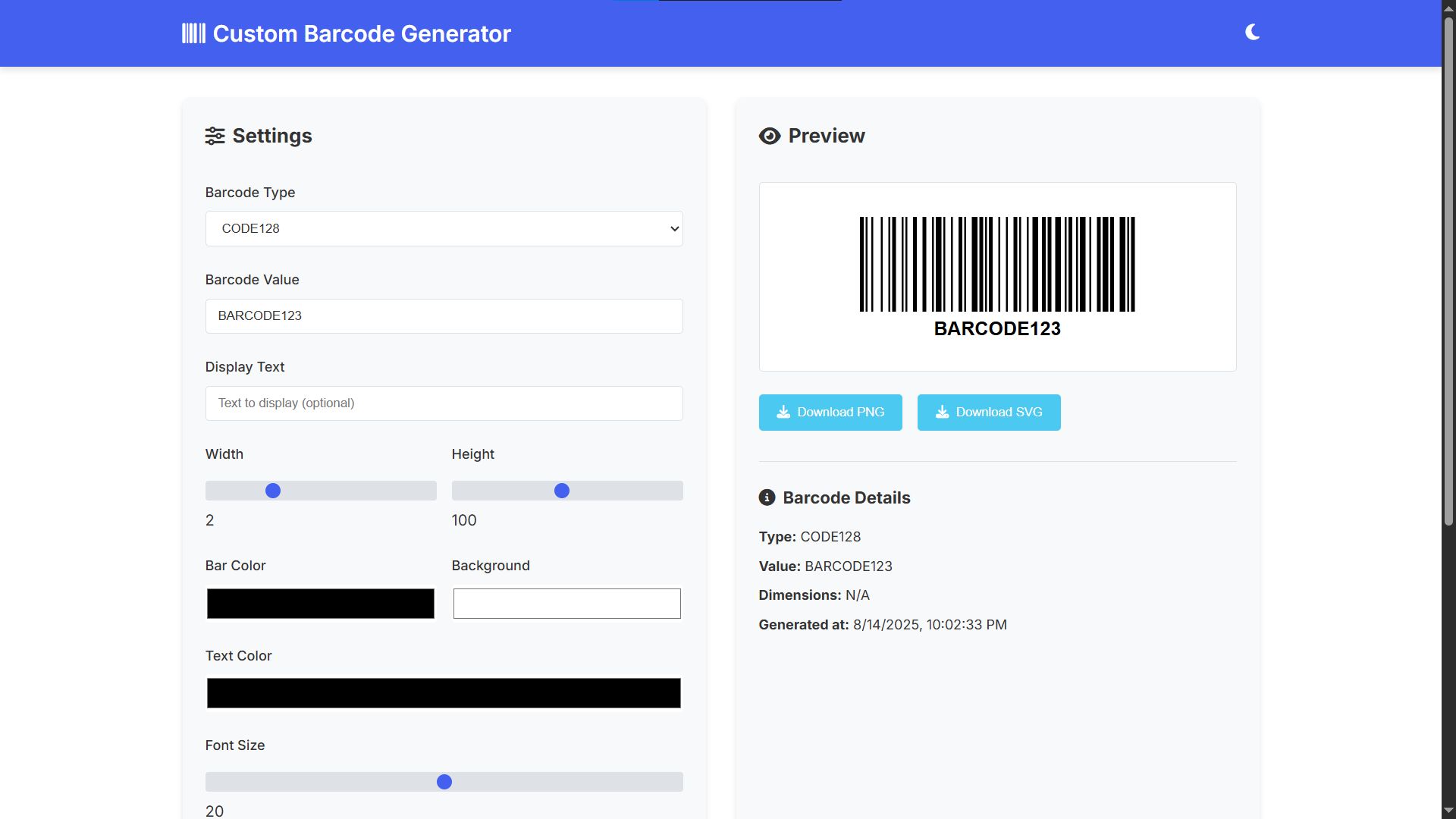
Task: Click the Custom Barcode Generator title
Action: (362, 33)
